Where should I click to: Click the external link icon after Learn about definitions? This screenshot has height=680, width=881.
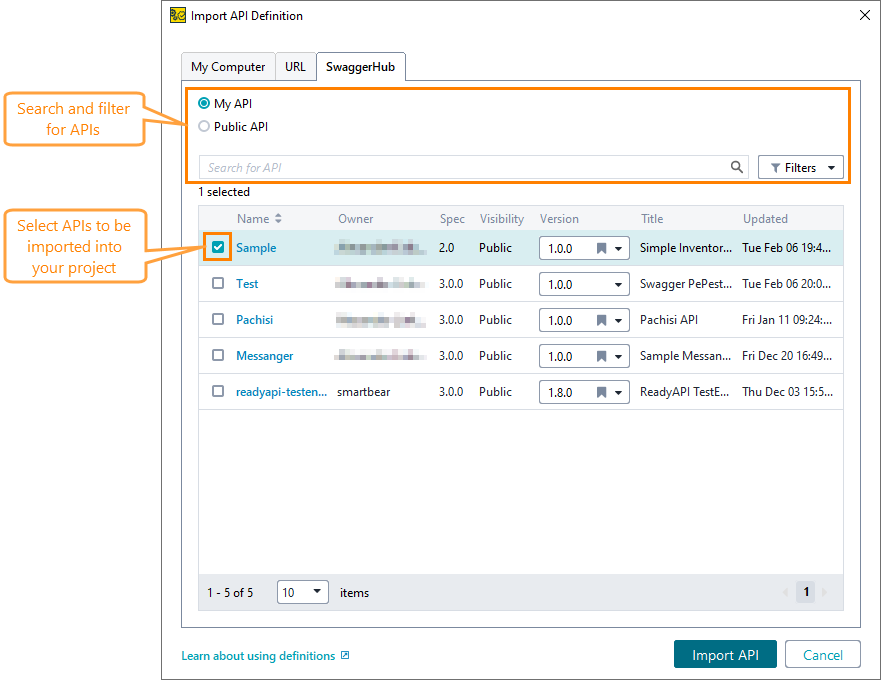click(x=344, y=655)
